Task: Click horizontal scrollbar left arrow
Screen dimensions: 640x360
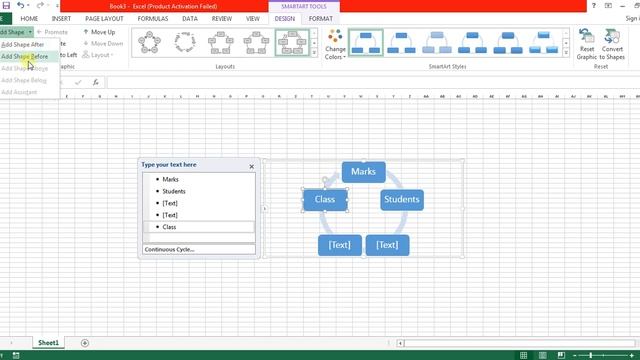Action: pyautogui.click(x=400, y=343)
